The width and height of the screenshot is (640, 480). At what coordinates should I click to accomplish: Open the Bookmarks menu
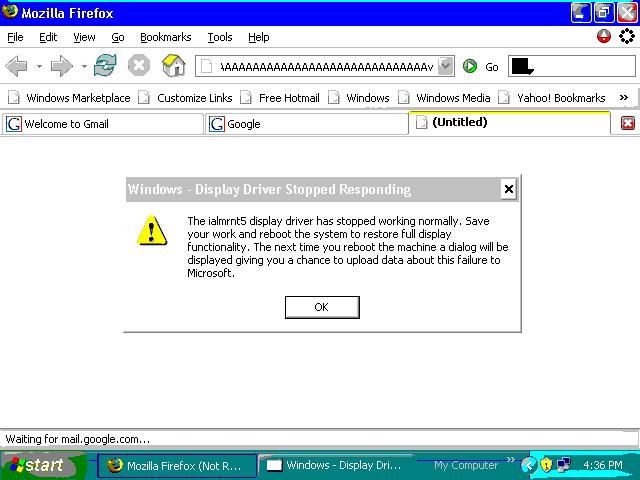(165, 37)
